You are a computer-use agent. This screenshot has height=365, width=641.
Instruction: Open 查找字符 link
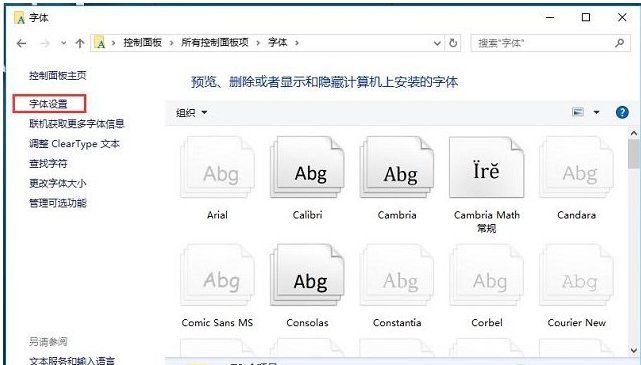coord(48,163)
